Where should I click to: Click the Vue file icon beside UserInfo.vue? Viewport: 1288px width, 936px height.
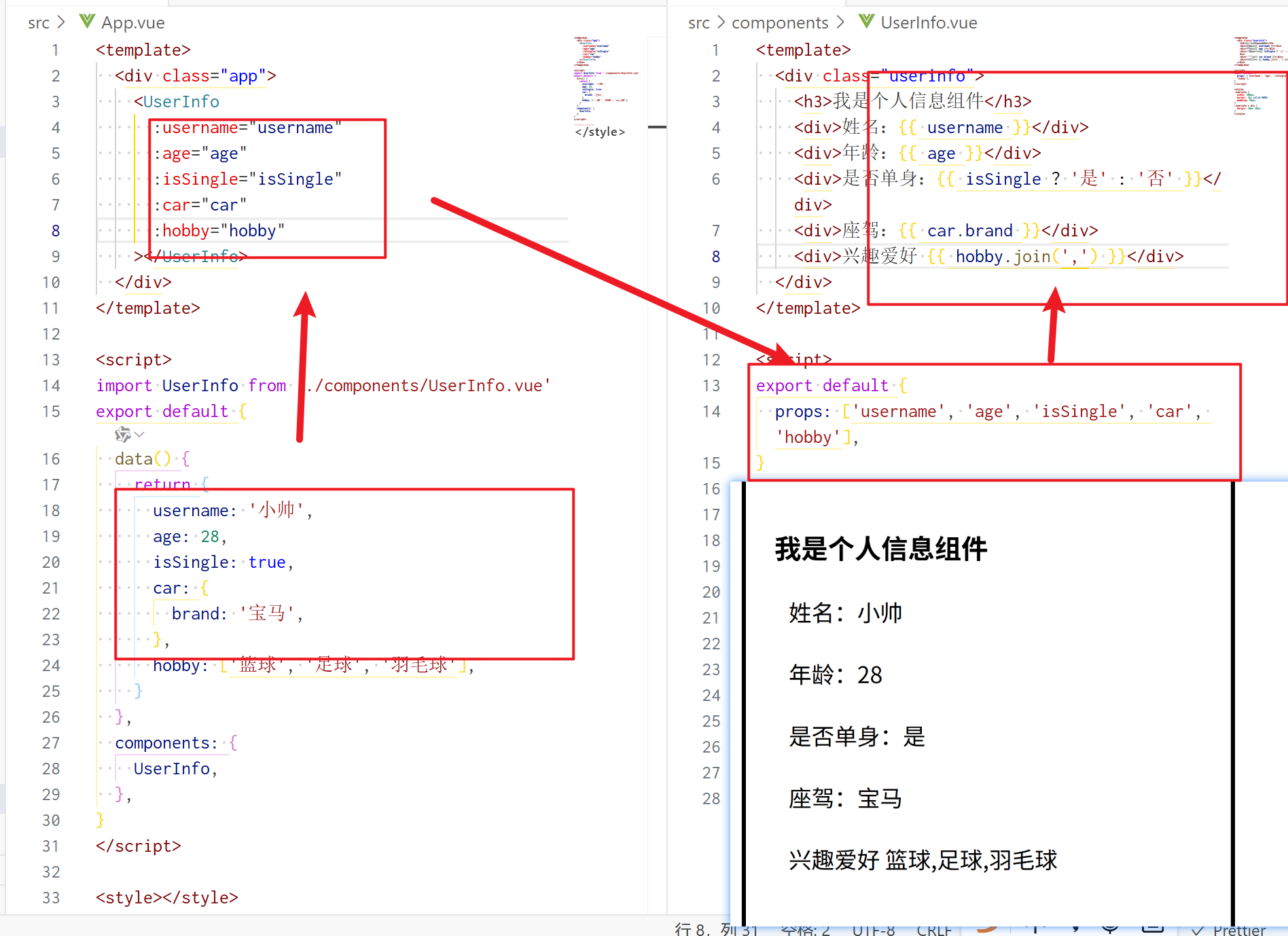pos(866,22)
